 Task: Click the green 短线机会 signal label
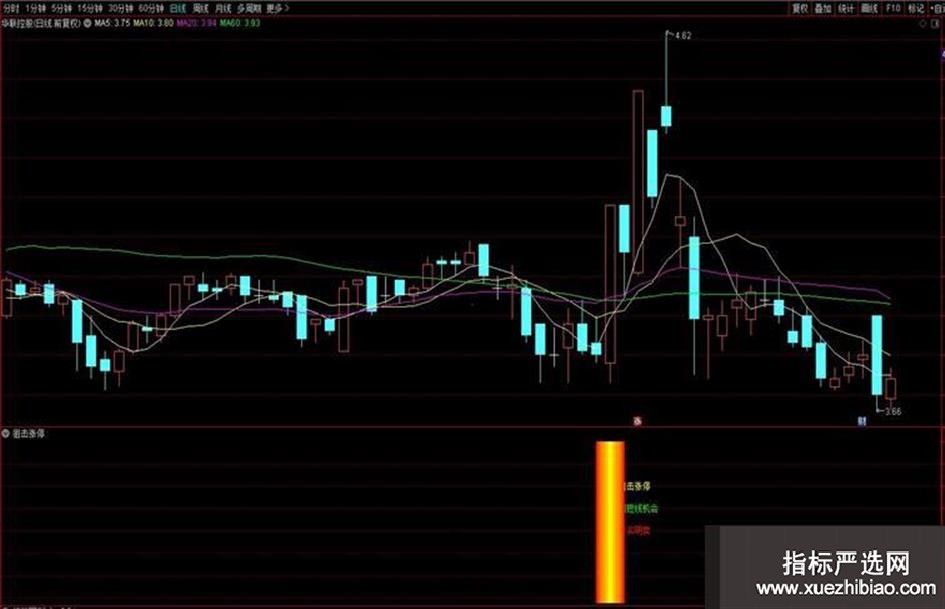click(642, 508)
